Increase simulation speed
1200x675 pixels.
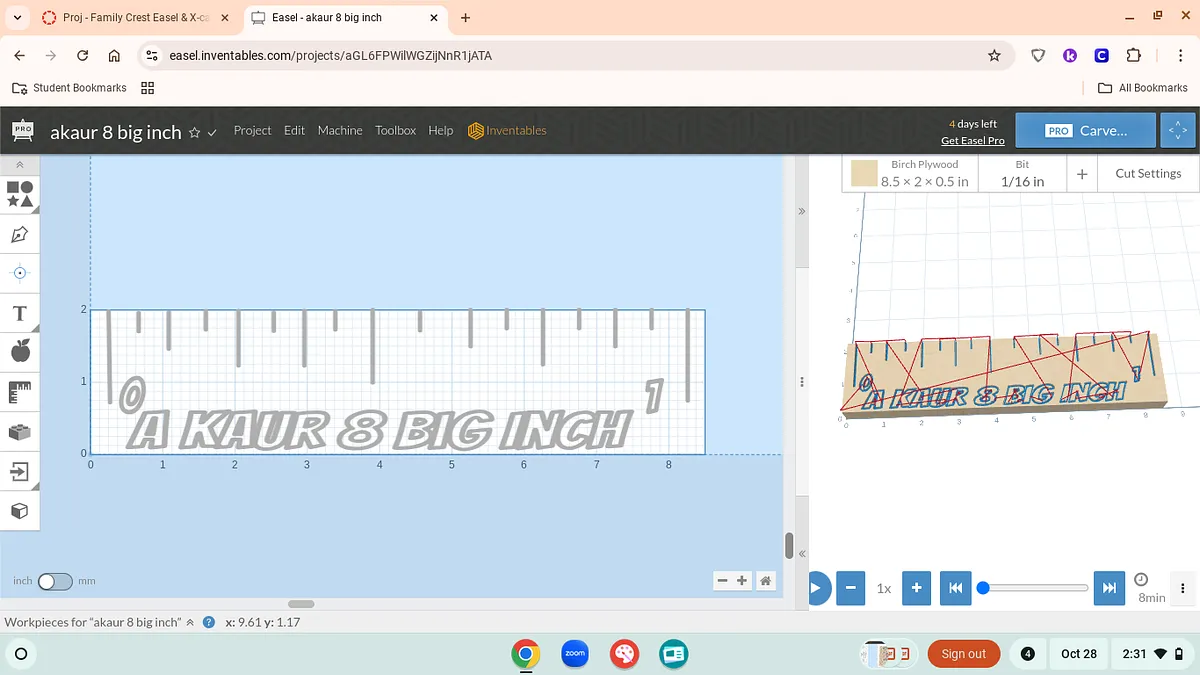tap(917, 588)
